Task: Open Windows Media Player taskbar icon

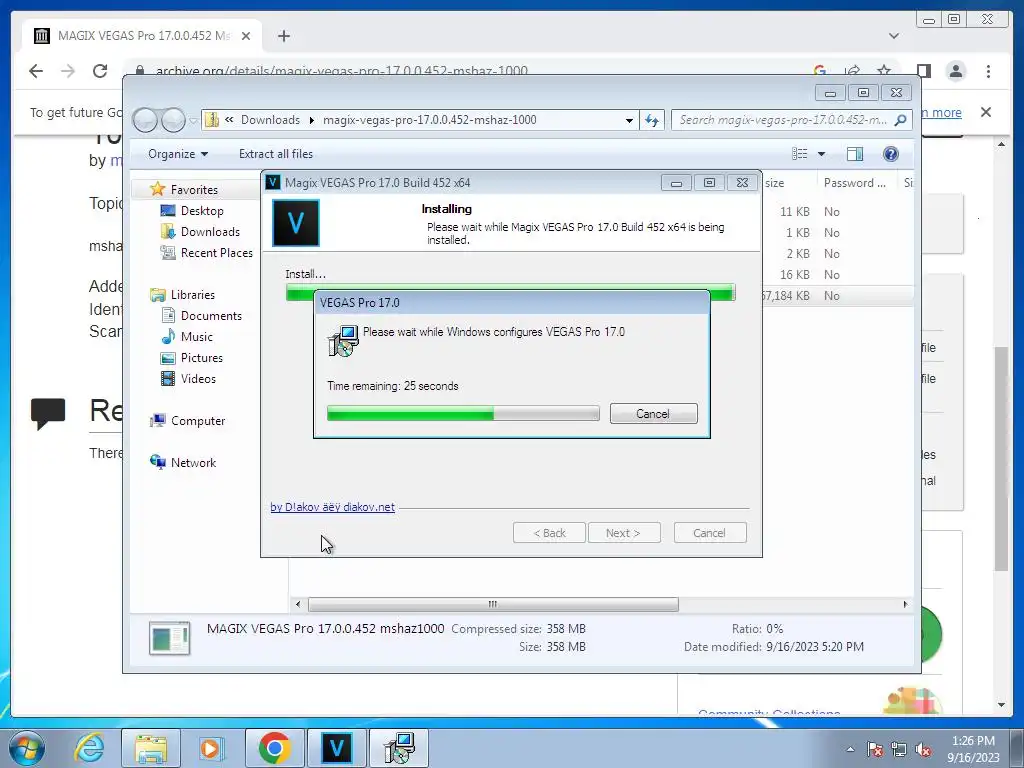Action: [x=211, y=748]
